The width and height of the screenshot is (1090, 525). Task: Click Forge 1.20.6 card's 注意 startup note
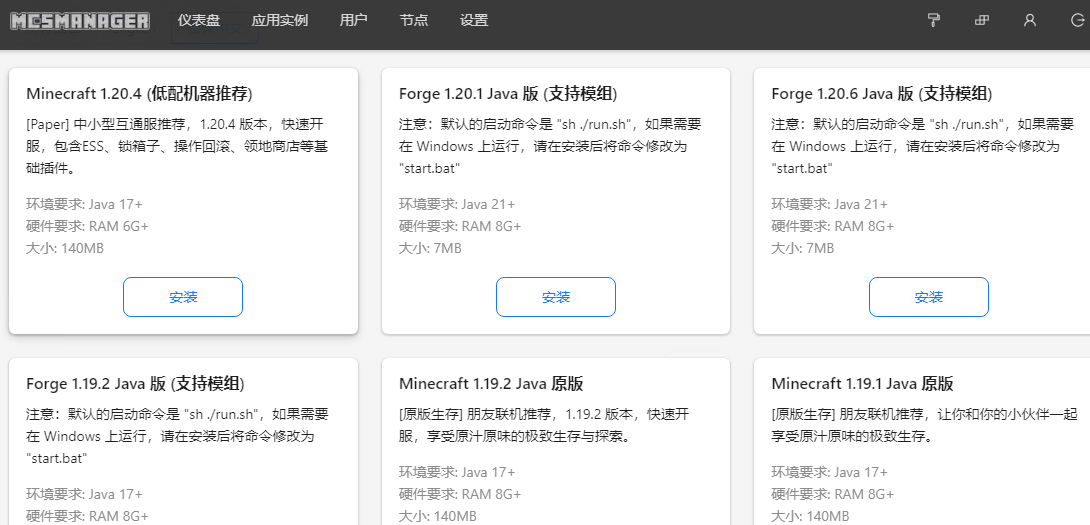[923, 147]
